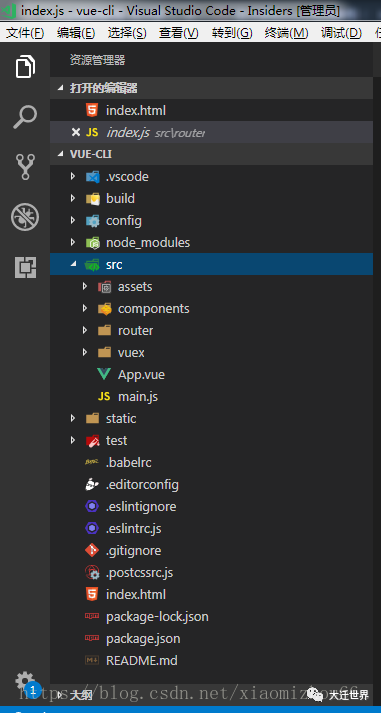Expand the components folder
Viewport: 381px width, 713px height.
pos(85,308)
